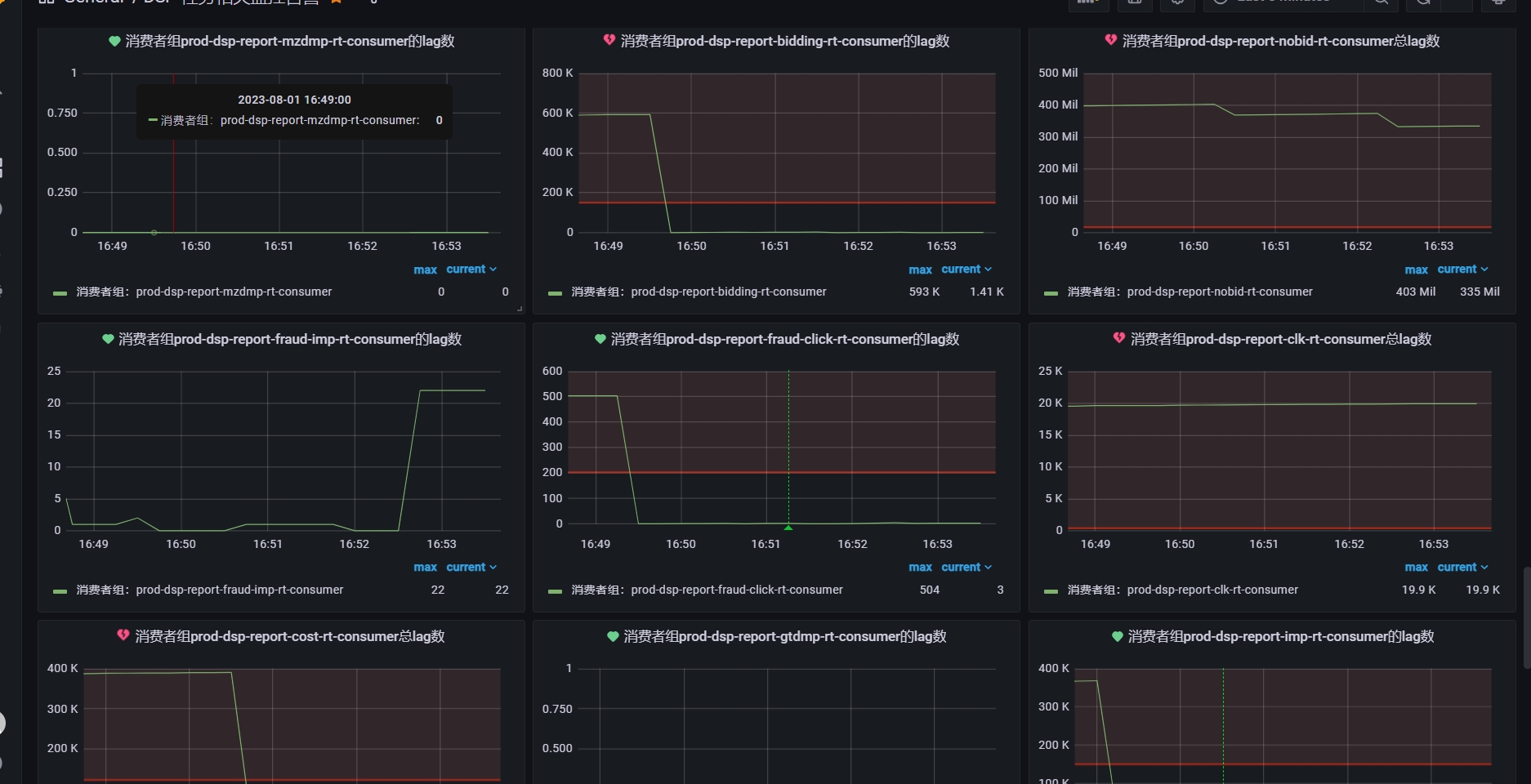Sort bidding-rt-consumer legend by max
The image size is (1531, 784).
click(x=920, y=269)
